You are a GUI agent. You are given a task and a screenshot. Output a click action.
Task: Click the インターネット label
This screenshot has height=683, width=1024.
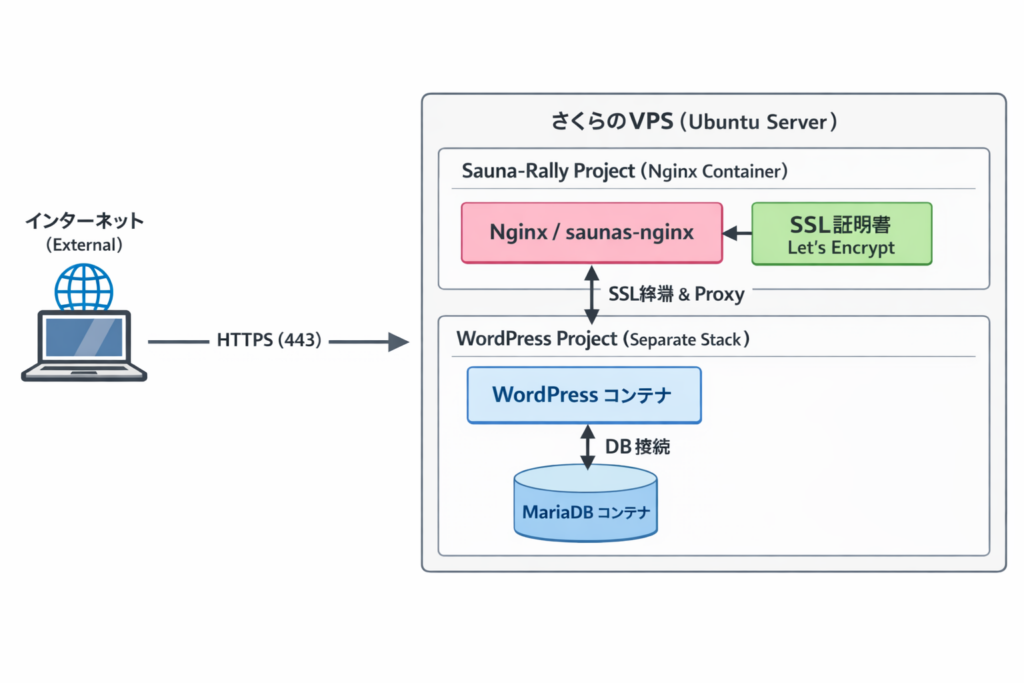coord(85,221)
